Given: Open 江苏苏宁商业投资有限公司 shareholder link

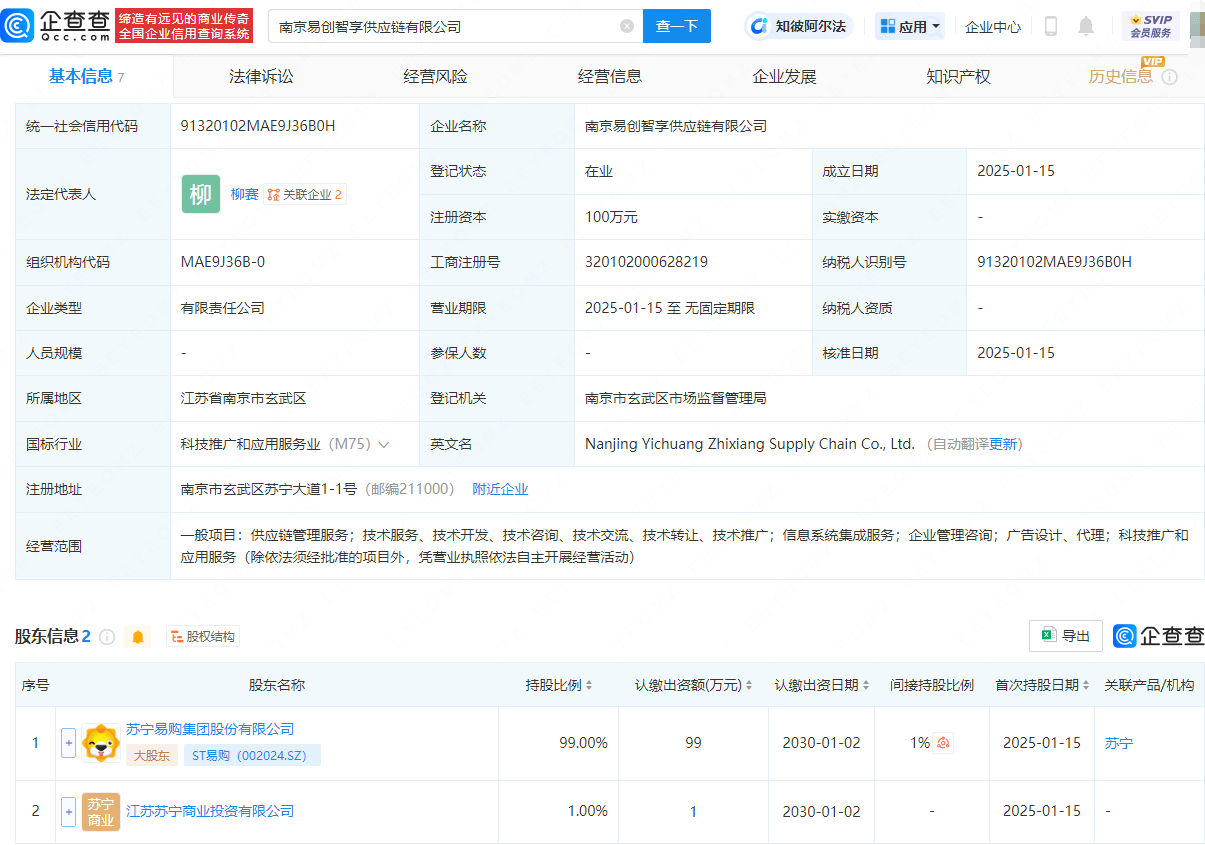Looking at the screenshot, I should coord(210,811).
